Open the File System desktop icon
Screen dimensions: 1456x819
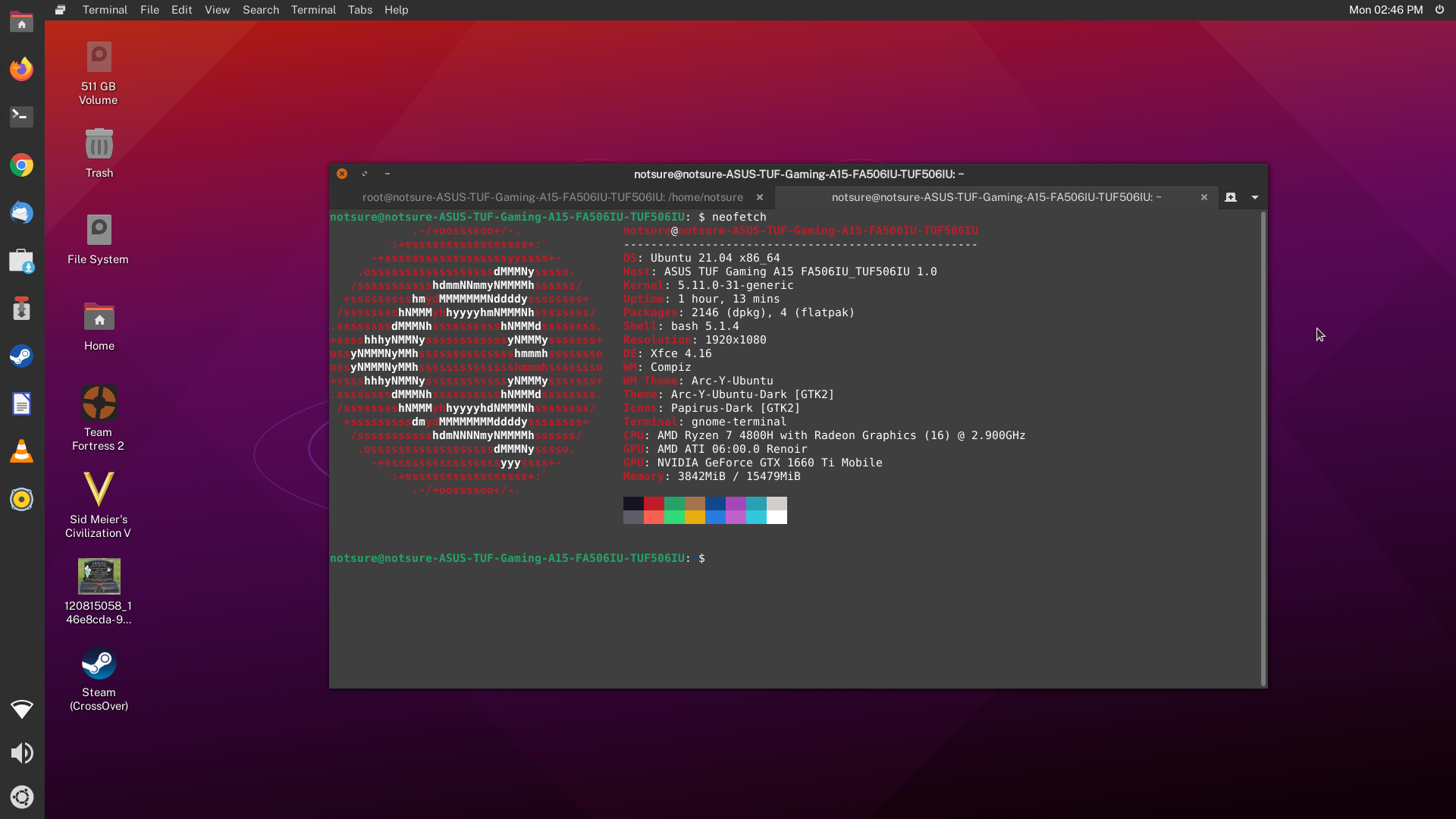click(98, 228)
